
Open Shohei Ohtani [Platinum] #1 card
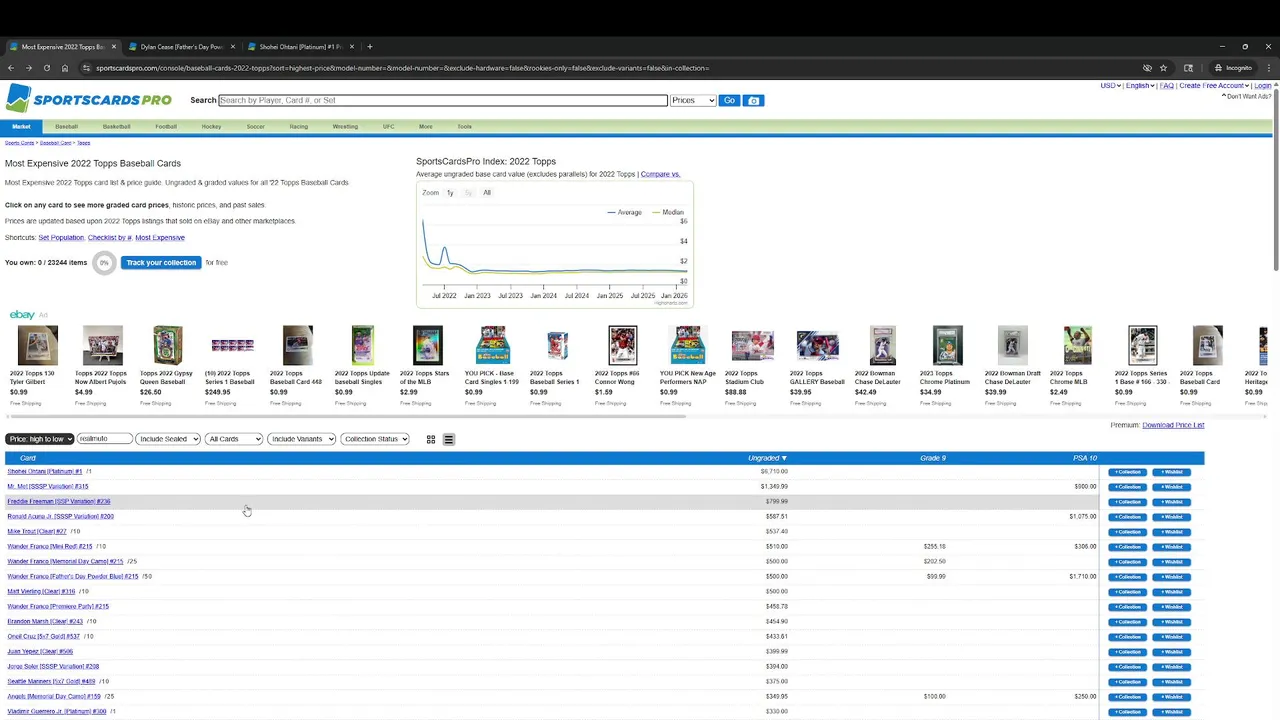(x=44, y=472)
